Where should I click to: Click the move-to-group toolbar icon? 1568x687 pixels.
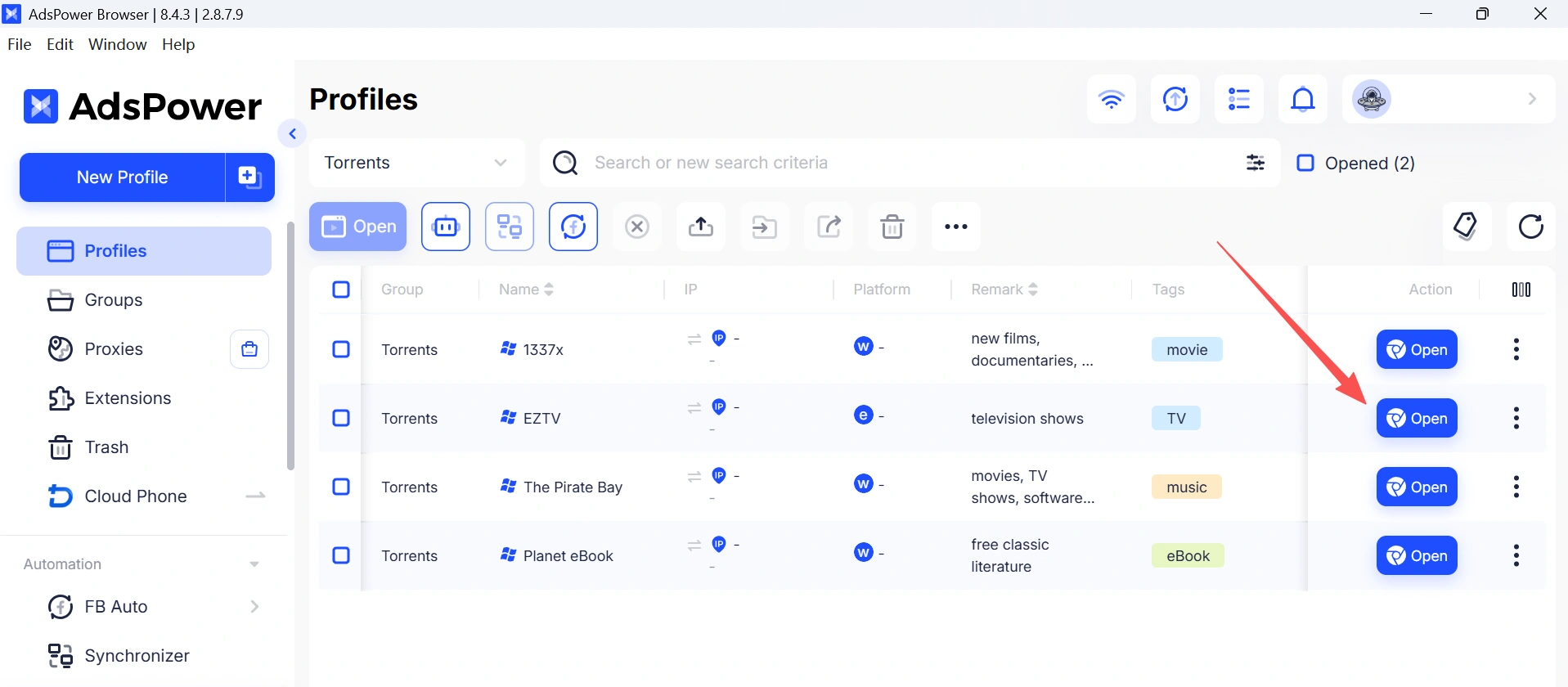point(765,227)
